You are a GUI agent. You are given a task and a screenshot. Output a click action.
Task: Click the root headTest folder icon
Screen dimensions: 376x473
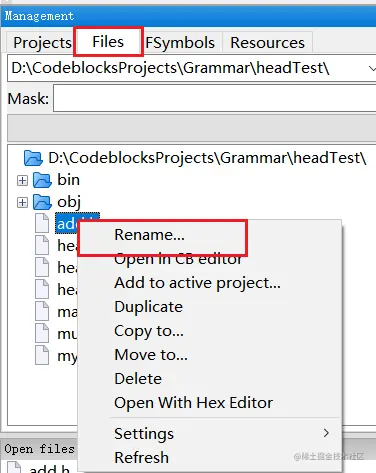(33, 158)
